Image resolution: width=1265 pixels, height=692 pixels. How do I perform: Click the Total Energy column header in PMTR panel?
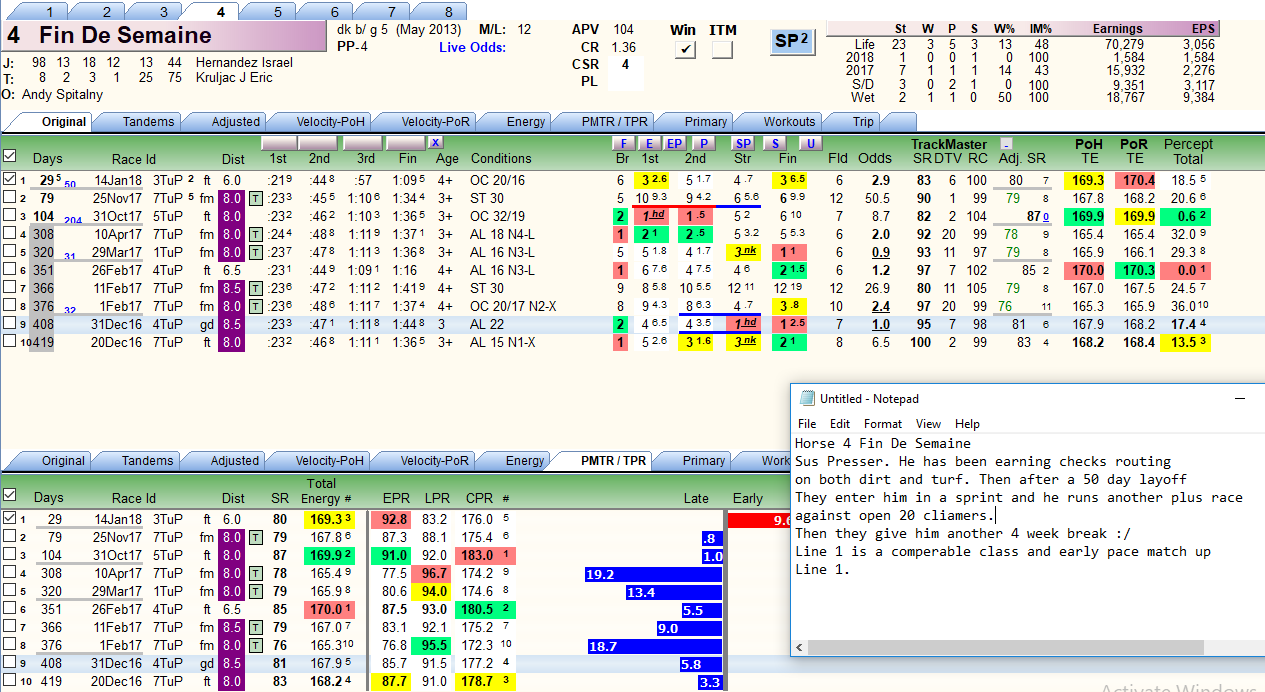[x=327, y=491]
